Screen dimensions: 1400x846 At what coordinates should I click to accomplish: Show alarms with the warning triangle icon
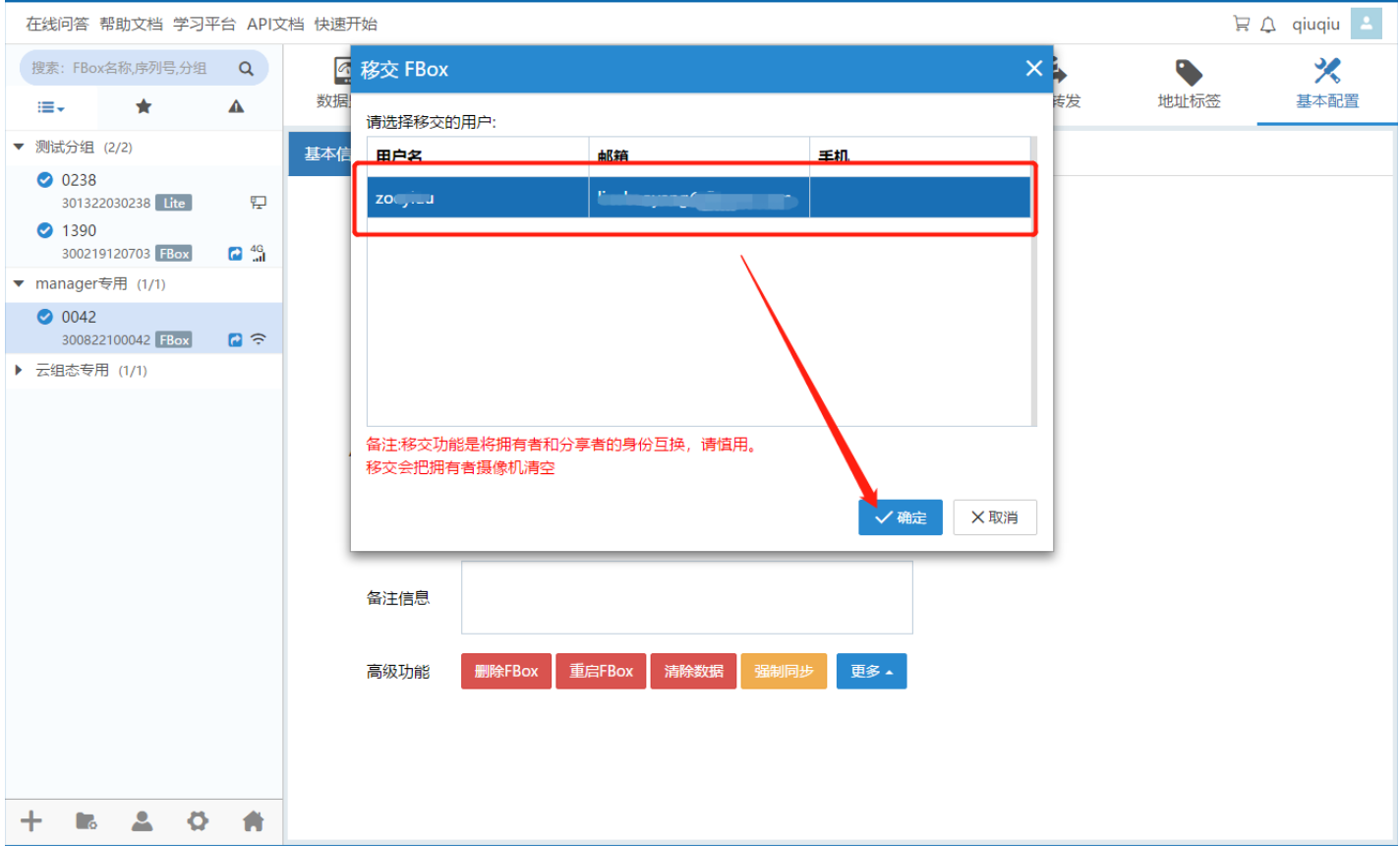click(236, 106)
